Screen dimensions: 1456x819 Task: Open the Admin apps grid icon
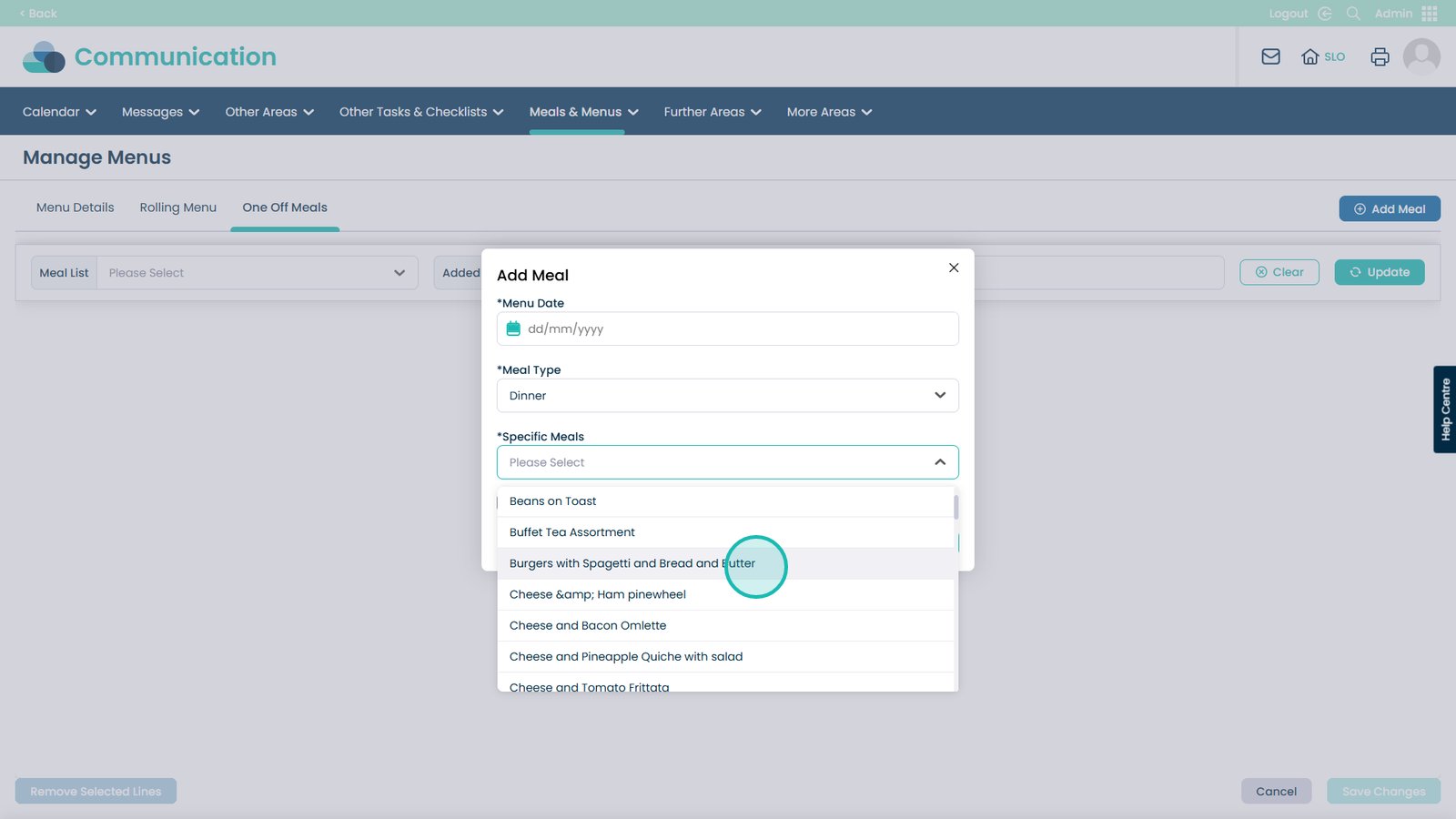point(1429,14)
